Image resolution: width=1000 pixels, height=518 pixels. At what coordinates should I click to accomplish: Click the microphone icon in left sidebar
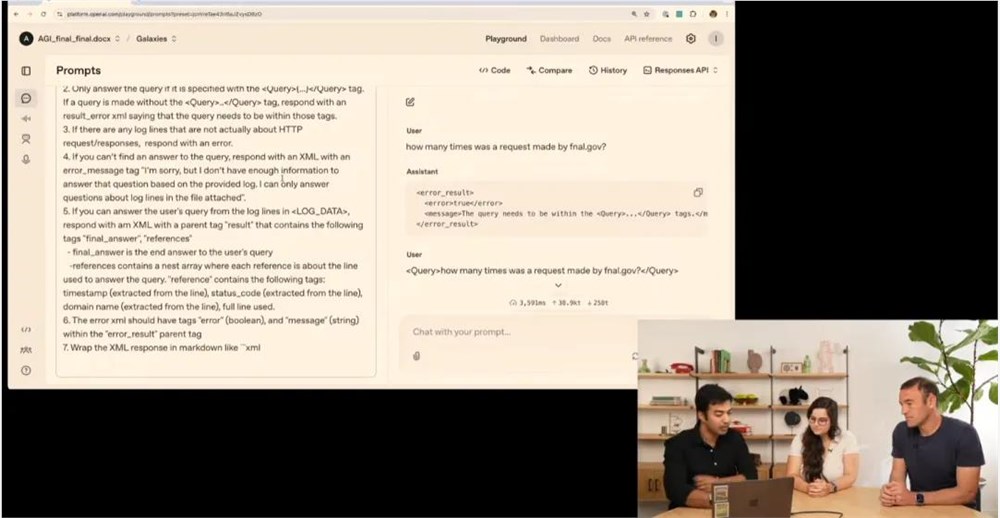tap(26, 159)
